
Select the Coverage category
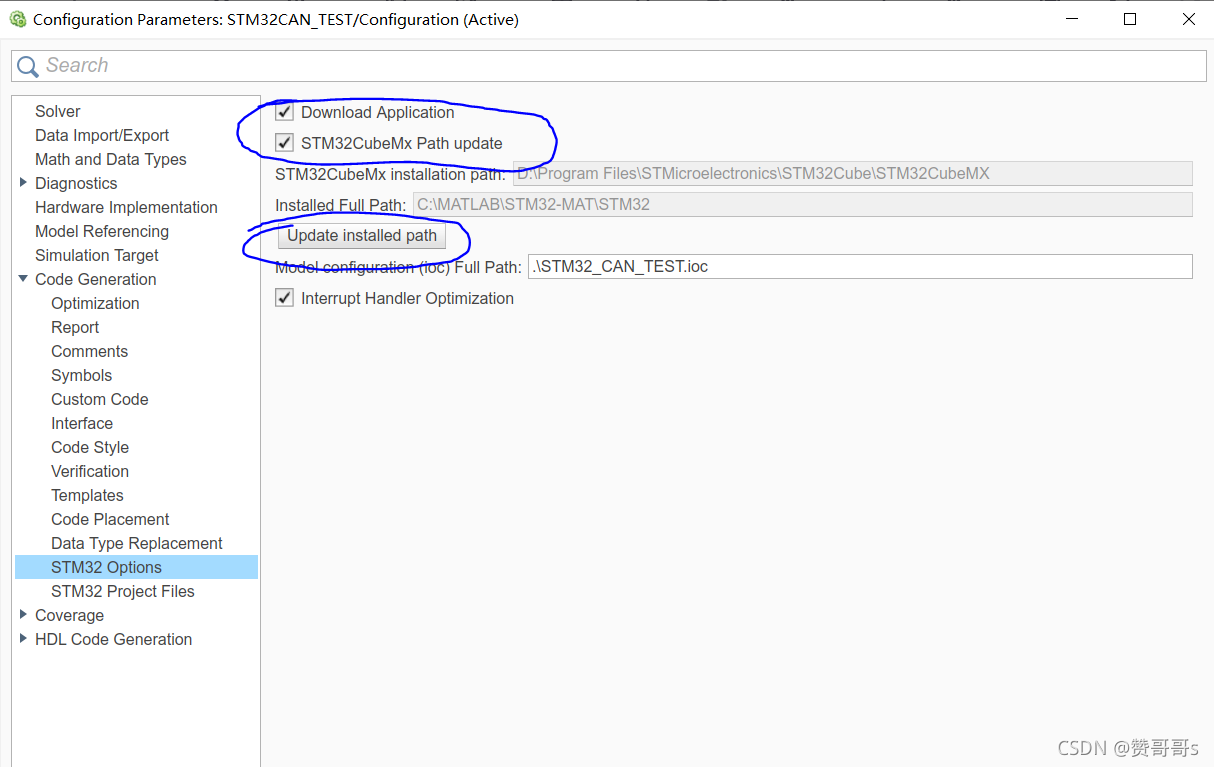[x=69, y=615]
